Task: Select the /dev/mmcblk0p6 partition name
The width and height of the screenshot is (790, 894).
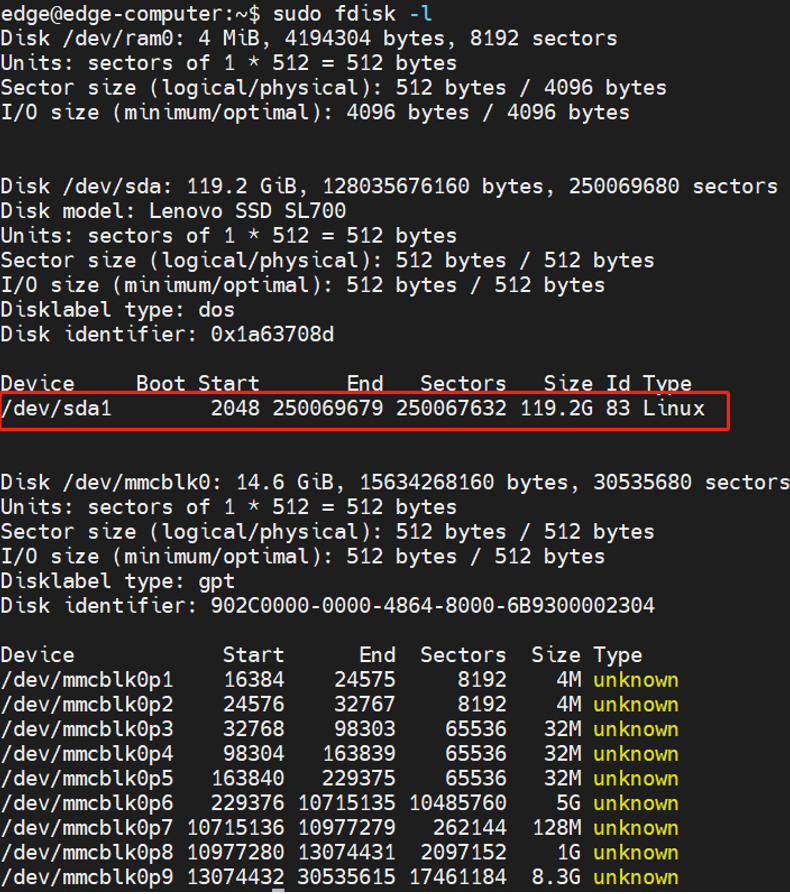Action: coord(87,803)
